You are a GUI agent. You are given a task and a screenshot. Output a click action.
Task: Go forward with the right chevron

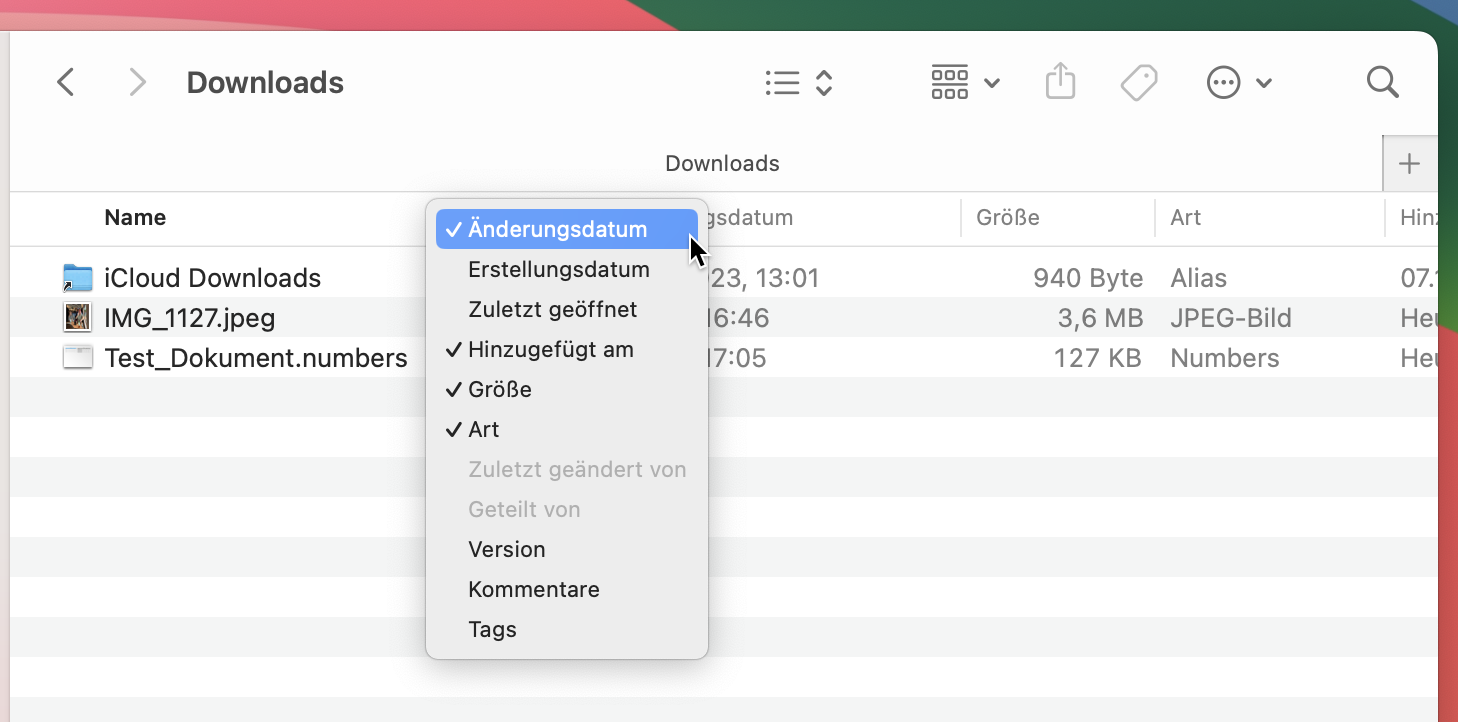pos(137,82)
